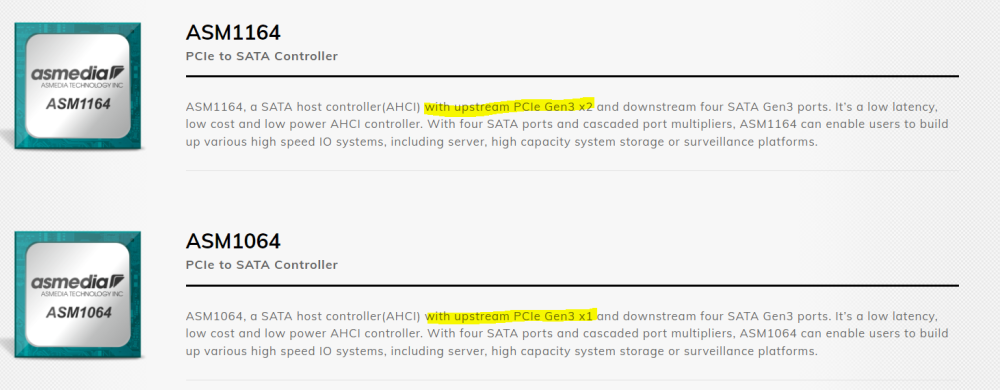
Task: Click the ASM1064 product heading
Action: tap(233, 242)
